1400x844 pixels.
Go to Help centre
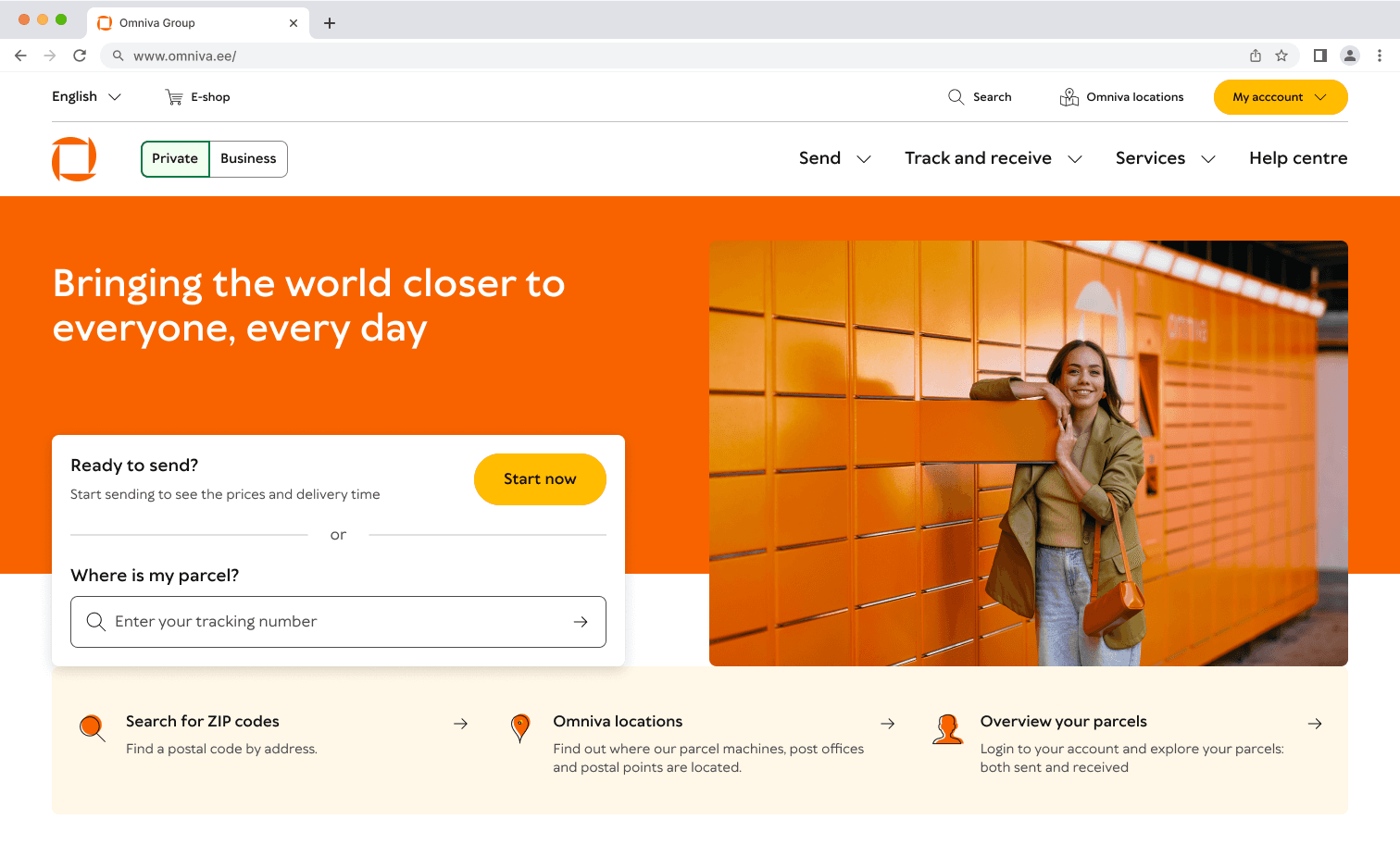(x=1298, y=158)
